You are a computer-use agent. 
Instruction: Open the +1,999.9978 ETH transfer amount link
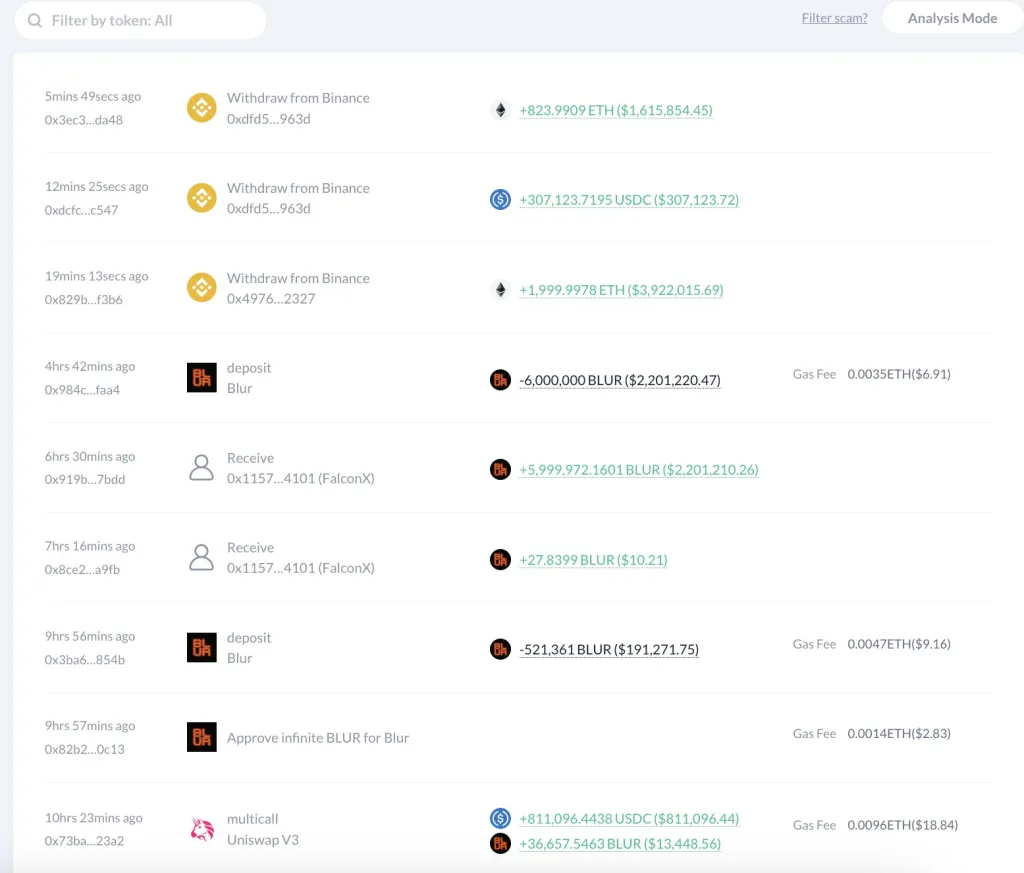point(621,290)
